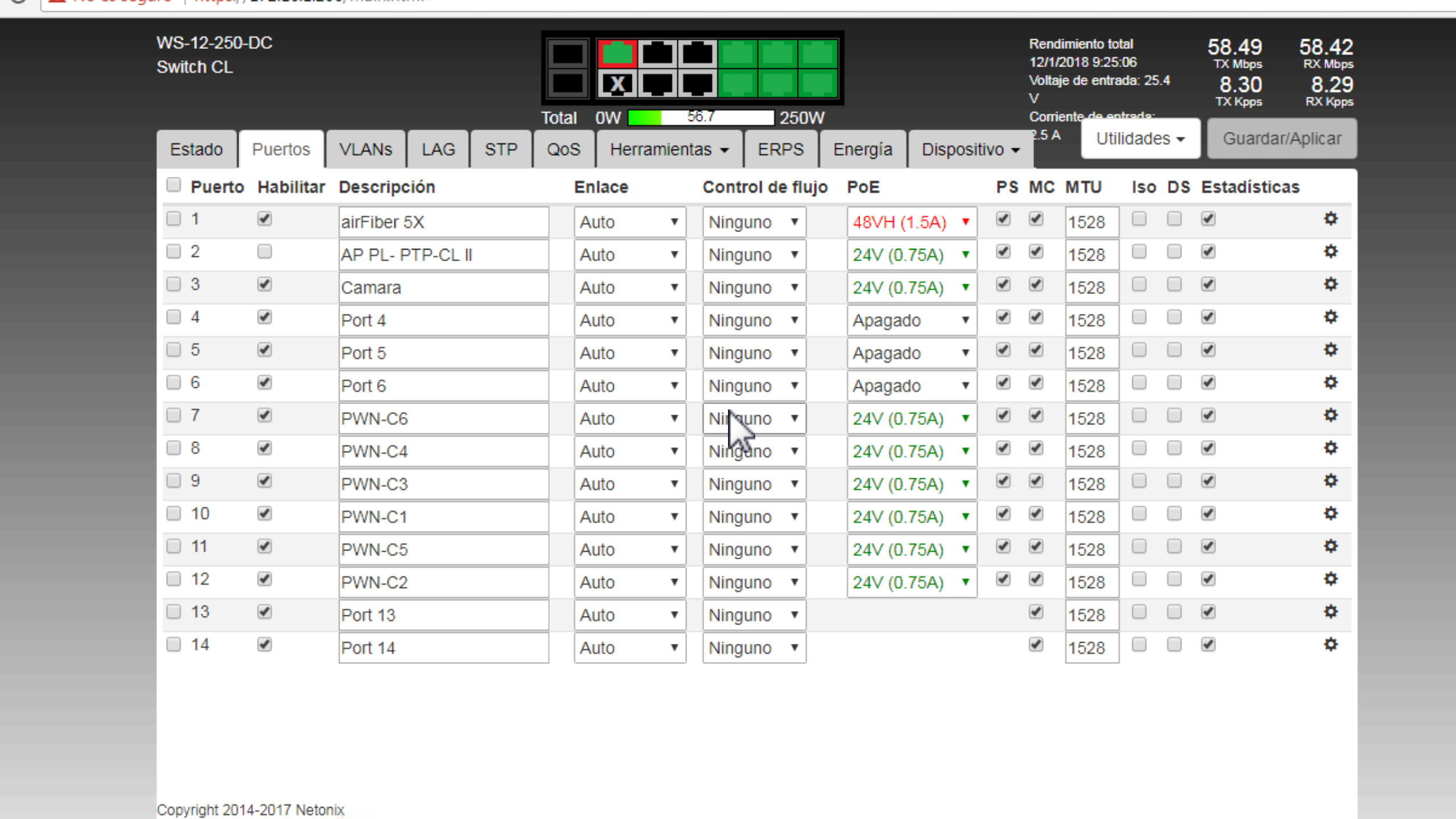Click the X-marked port icon in diagram
Image resolution: width=1456 pixels, height=819 pixels.
(617, 84)
